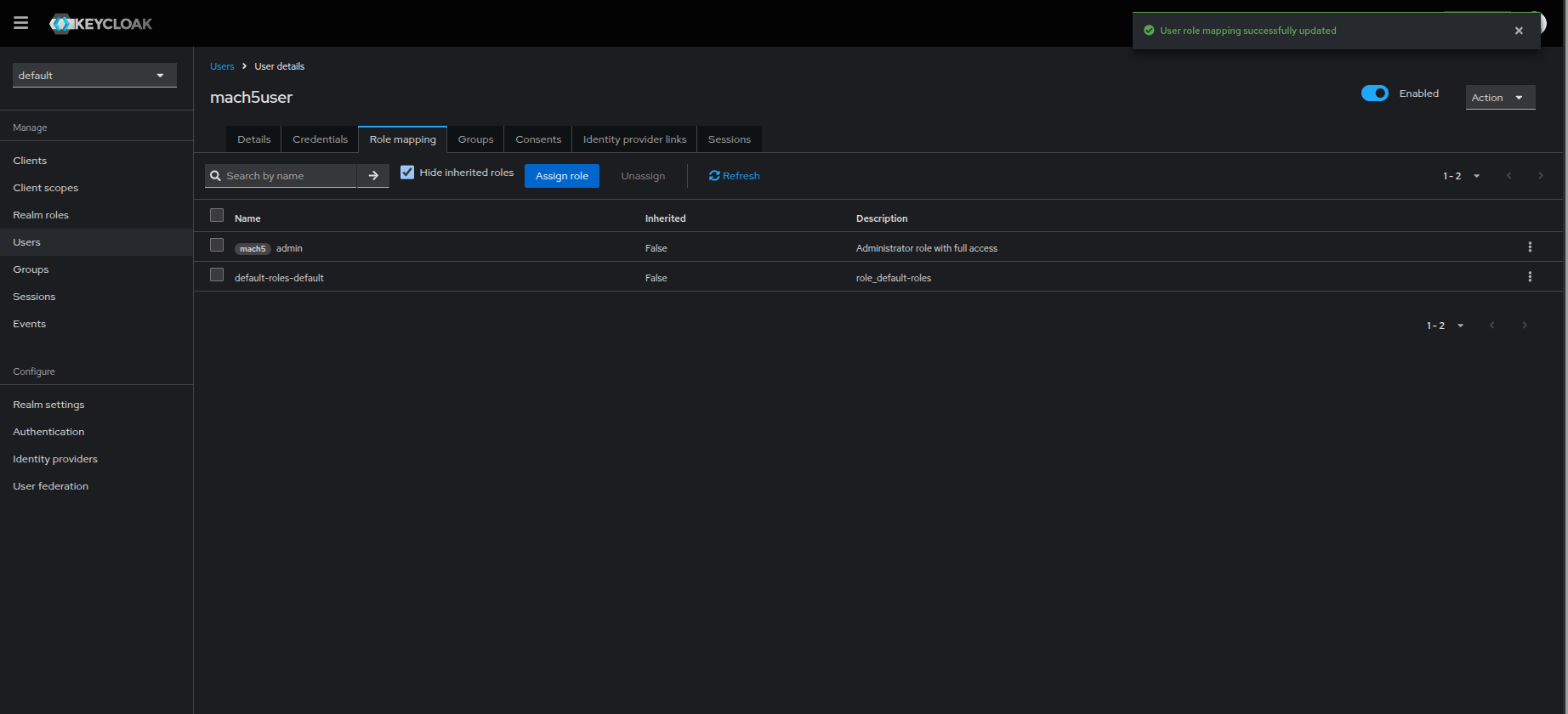Focus the Search by name field
Viewport: 1568px width, 714px height.
click(289, 176)
